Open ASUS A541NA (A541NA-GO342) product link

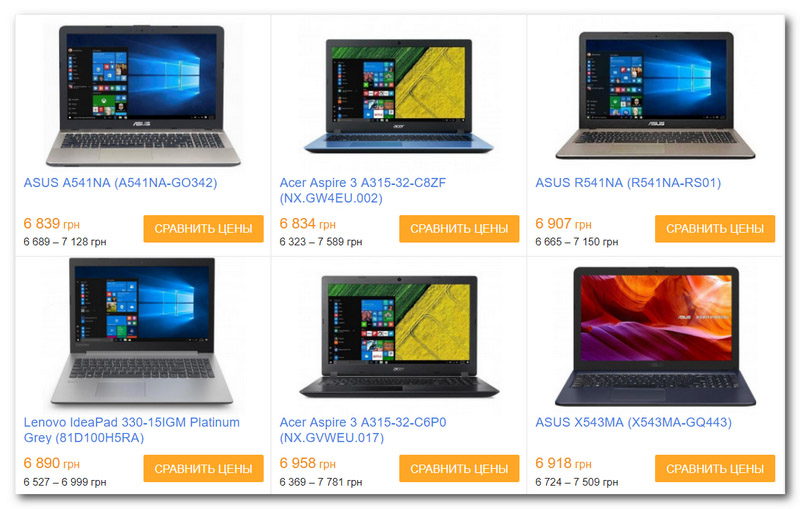[120, 183]
